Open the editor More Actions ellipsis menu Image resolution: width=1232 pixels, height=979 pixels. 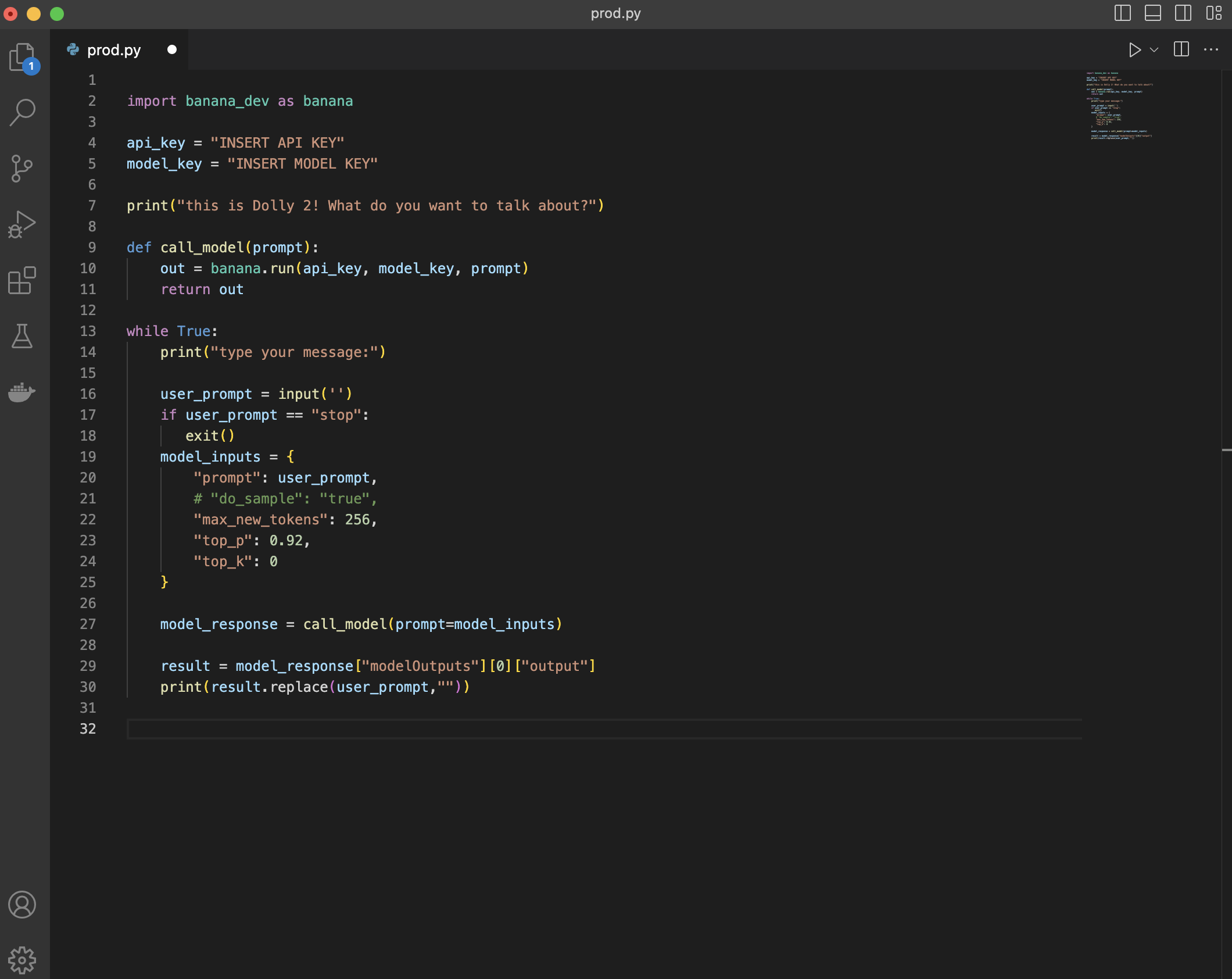[1211, 50]
